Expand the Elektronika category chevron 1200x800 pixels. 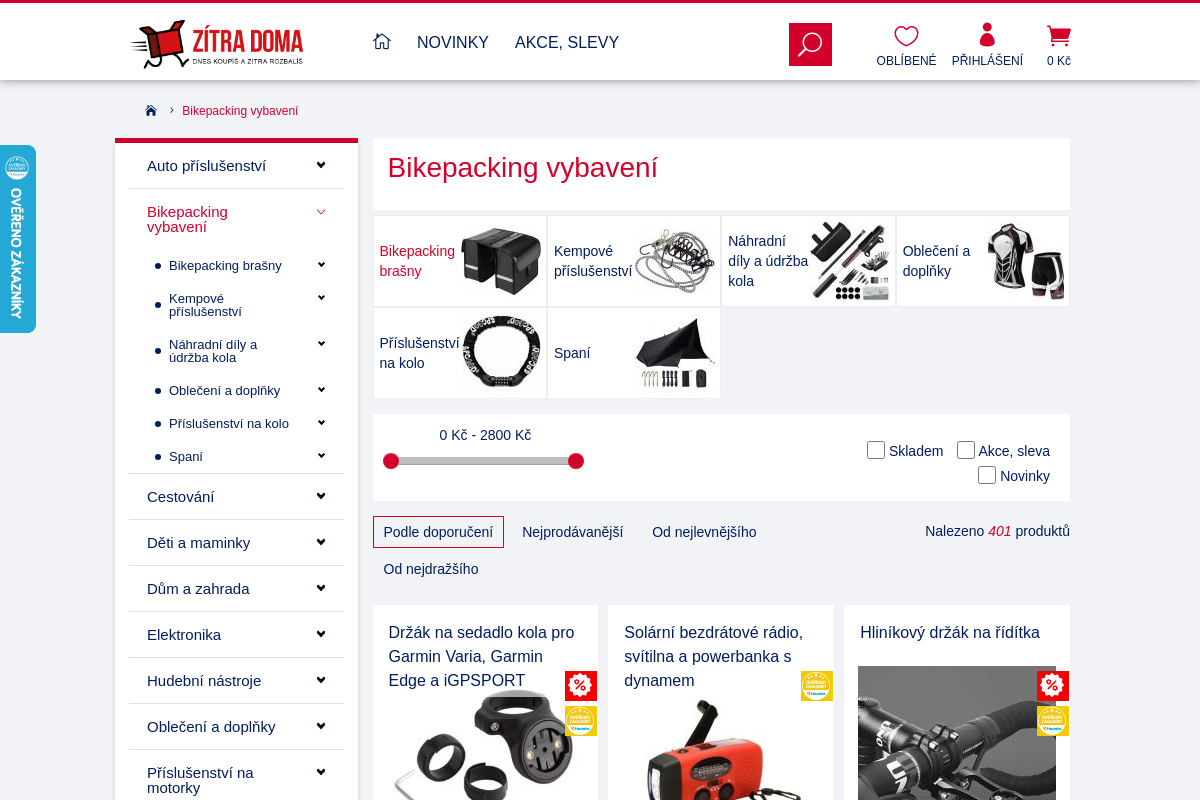point(320,633)
